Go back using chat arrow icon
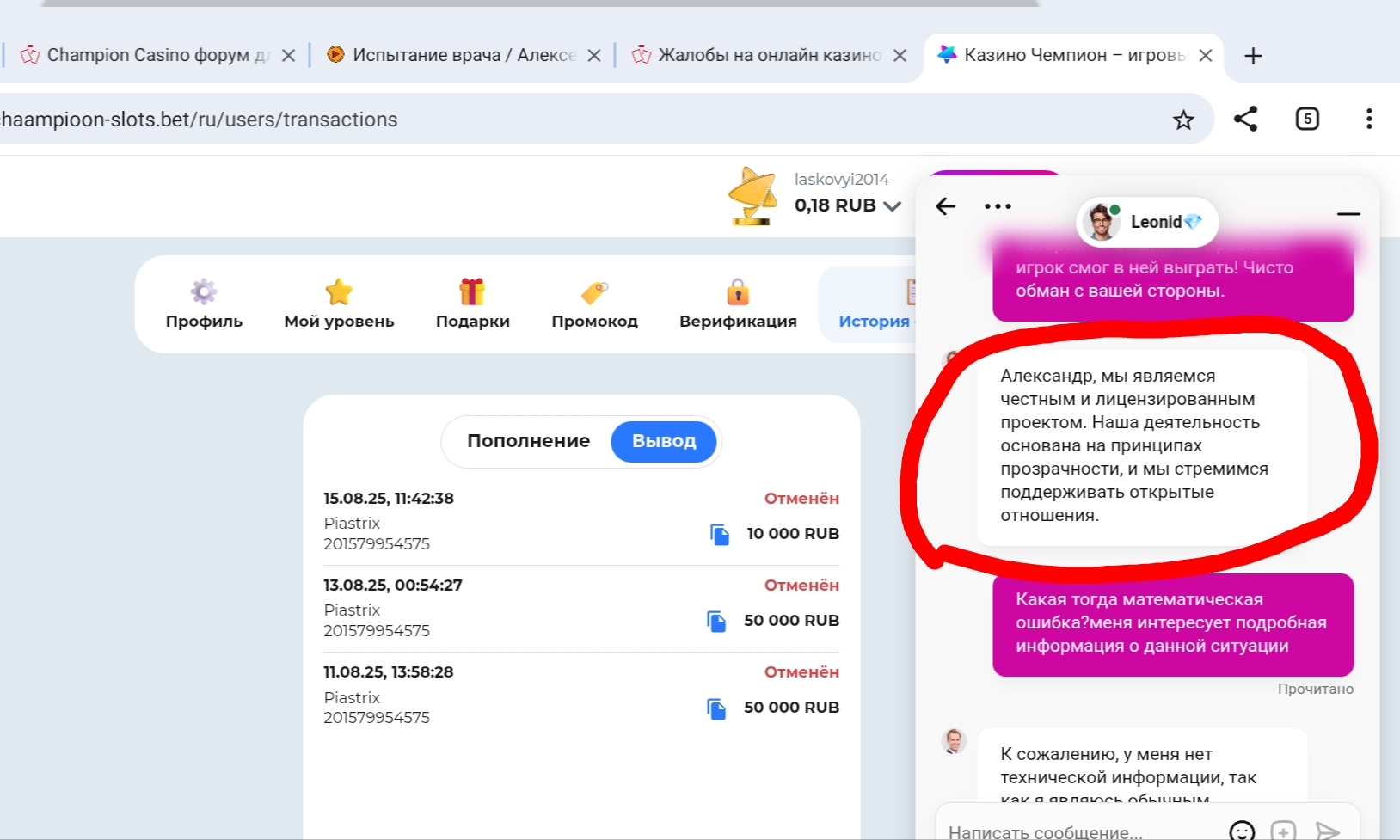 point(946,206)
